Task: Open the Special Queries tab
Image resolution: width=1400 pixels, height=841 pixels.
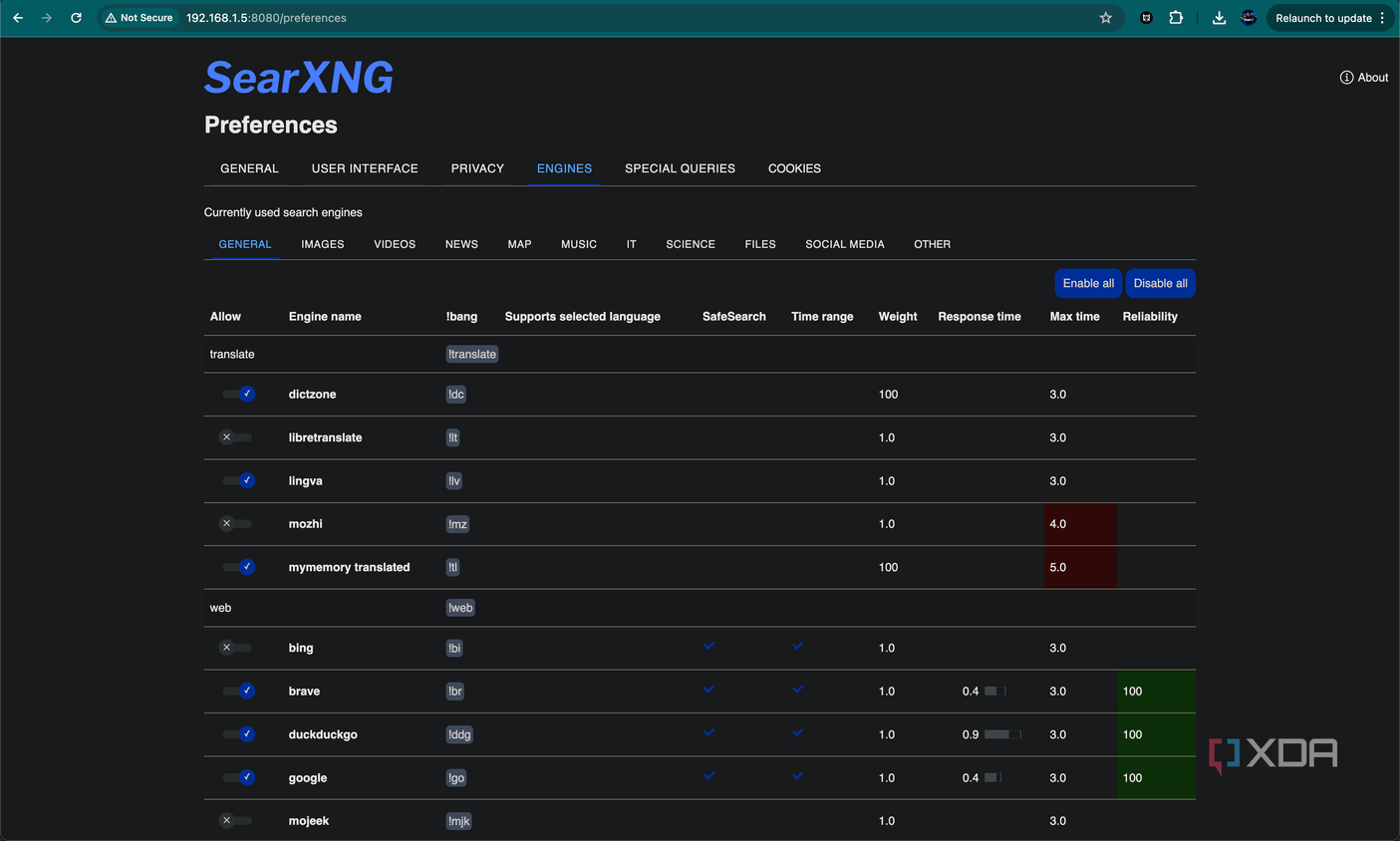Action: pos(680,168)
